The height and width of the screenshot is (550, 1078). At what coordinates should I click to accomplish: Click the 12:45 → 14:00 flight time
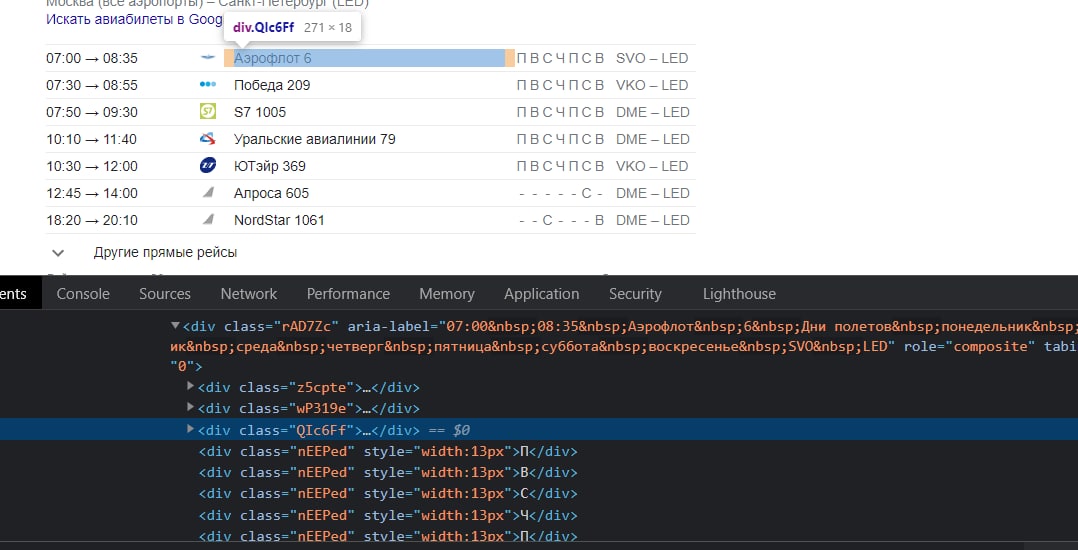click(x=92, y=193)
